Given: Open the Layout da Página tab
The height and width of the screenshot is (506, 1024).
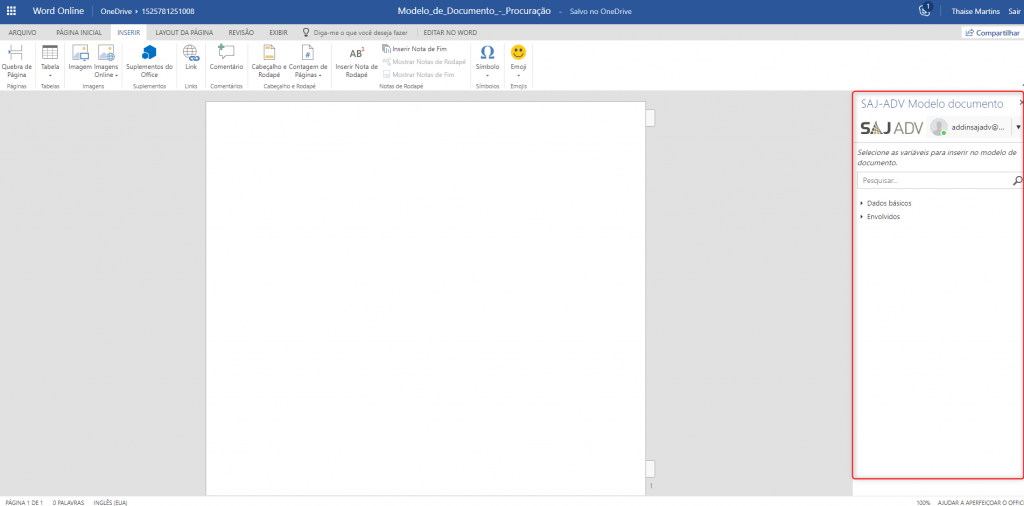Looking at the screenshot, I should [x=184, y=32].
